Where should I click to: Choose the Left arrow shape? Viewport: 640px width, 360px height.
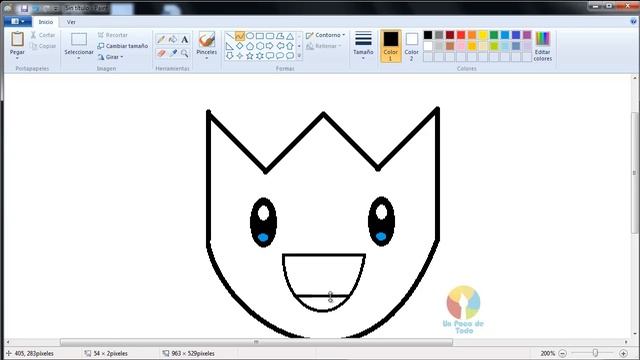click(280, 46)
